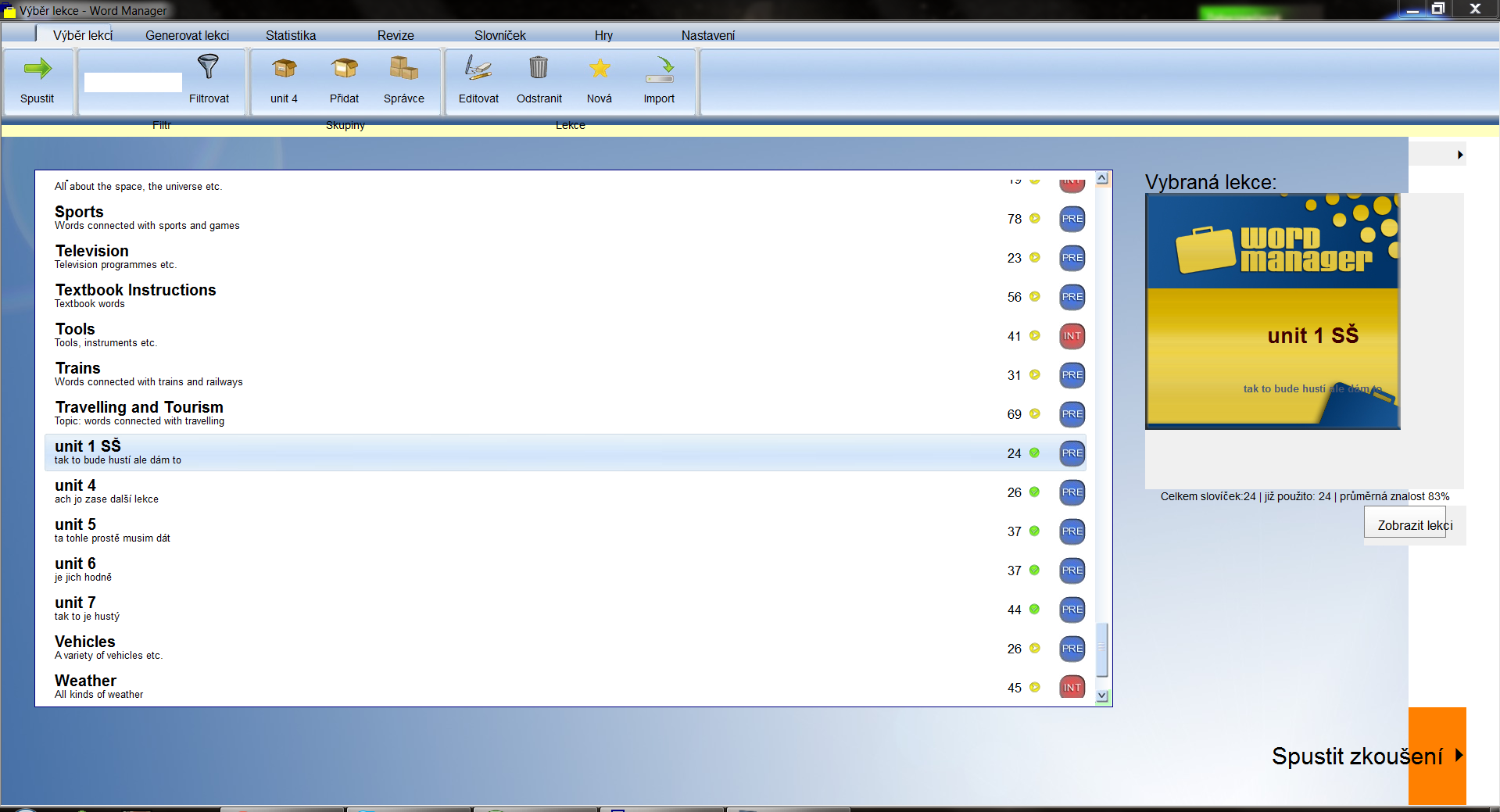Select the unit 1 SŠ lesson title
This screenshot has height=812, width=1500.
(x=88, y=446)
